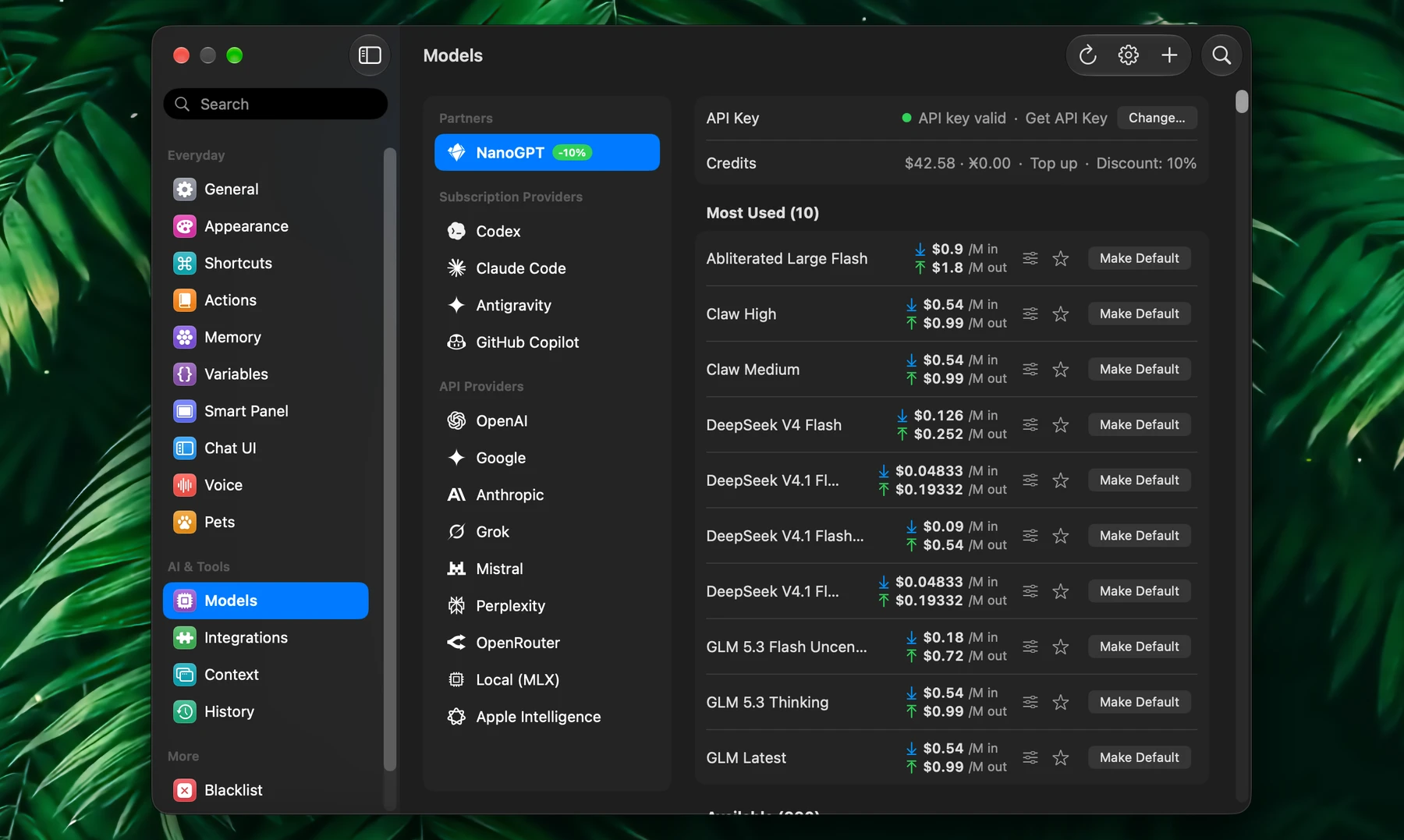The width and height of the screenshot is (1404, 840).
Task: Open the OpenAI API provider
Action: pos(547,420)
